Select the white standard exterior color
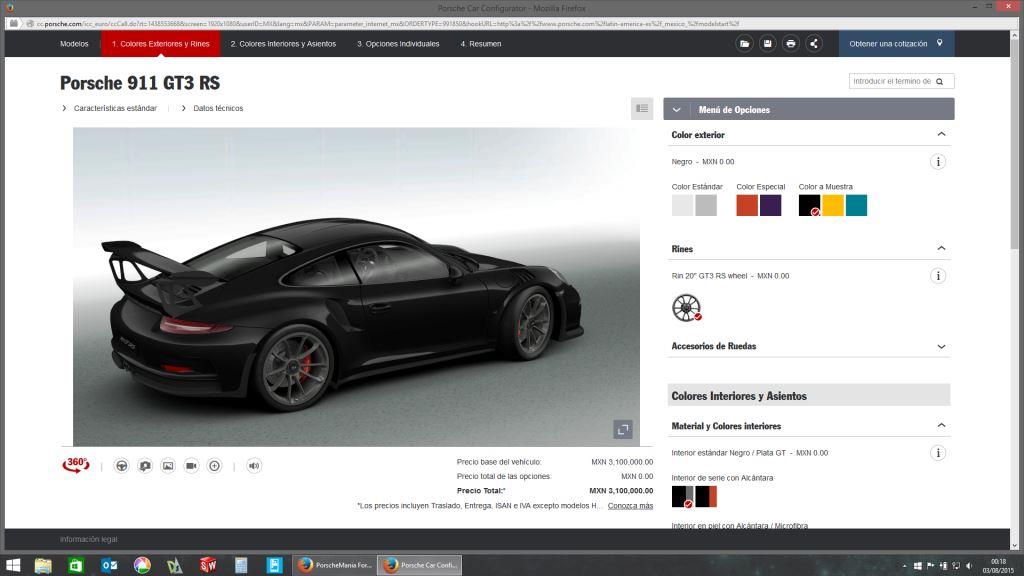This screenshot has height=576, width=1024. pos(682,205)
